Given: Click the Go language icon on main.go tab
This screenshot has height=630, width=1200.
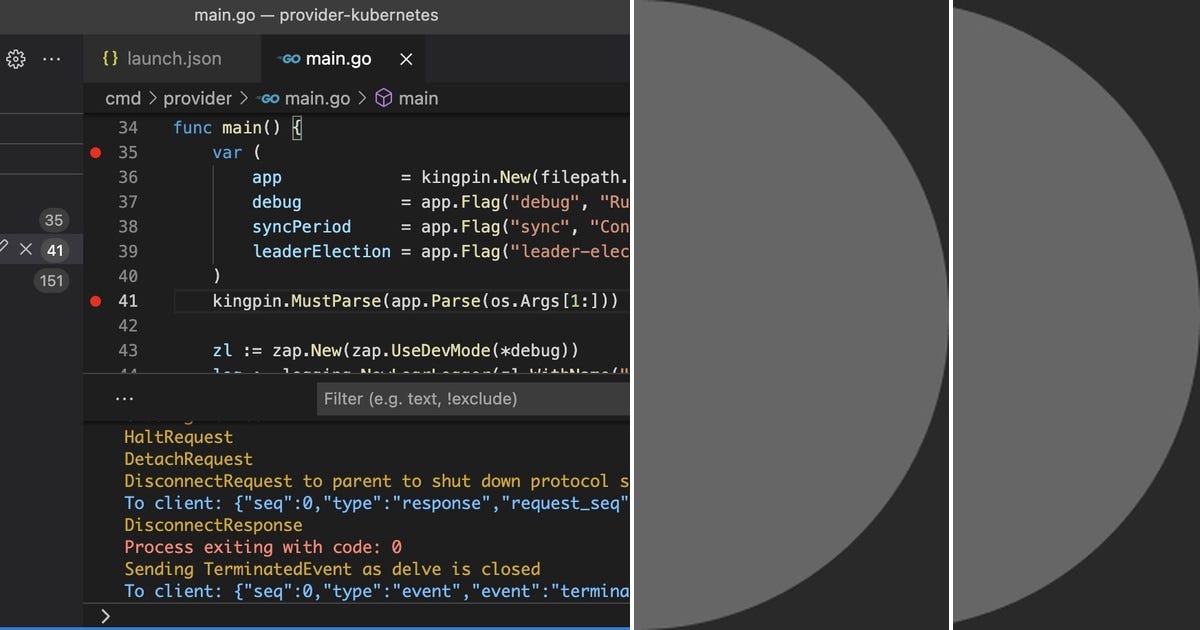Looking at the screenshot, I should tap(287, 58).
